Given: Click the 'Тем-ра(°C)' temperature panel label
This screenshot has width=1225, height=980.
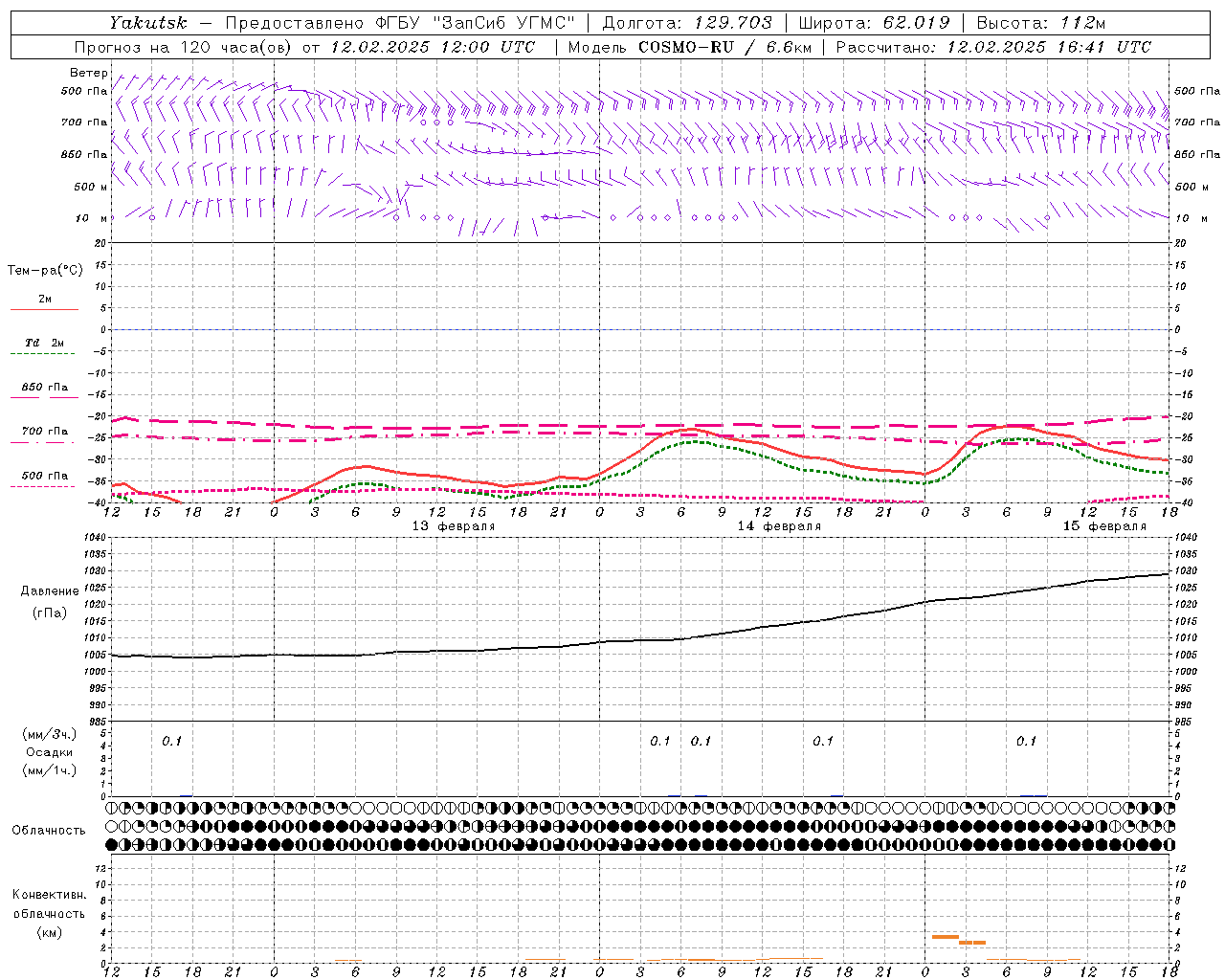Looking at the screenshot, I should point(45,271).
